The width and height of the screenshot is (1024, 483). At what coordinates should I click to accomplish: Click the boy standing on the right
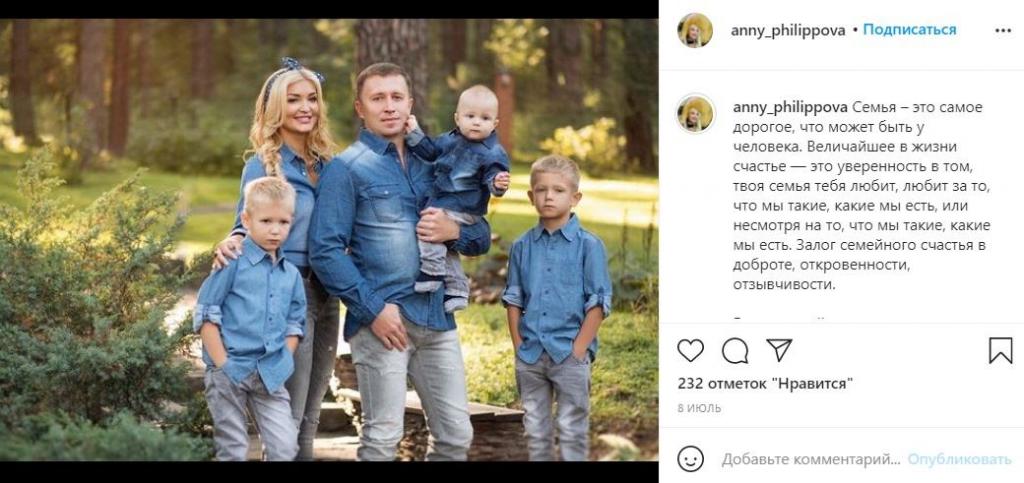[x=558, y=307]
